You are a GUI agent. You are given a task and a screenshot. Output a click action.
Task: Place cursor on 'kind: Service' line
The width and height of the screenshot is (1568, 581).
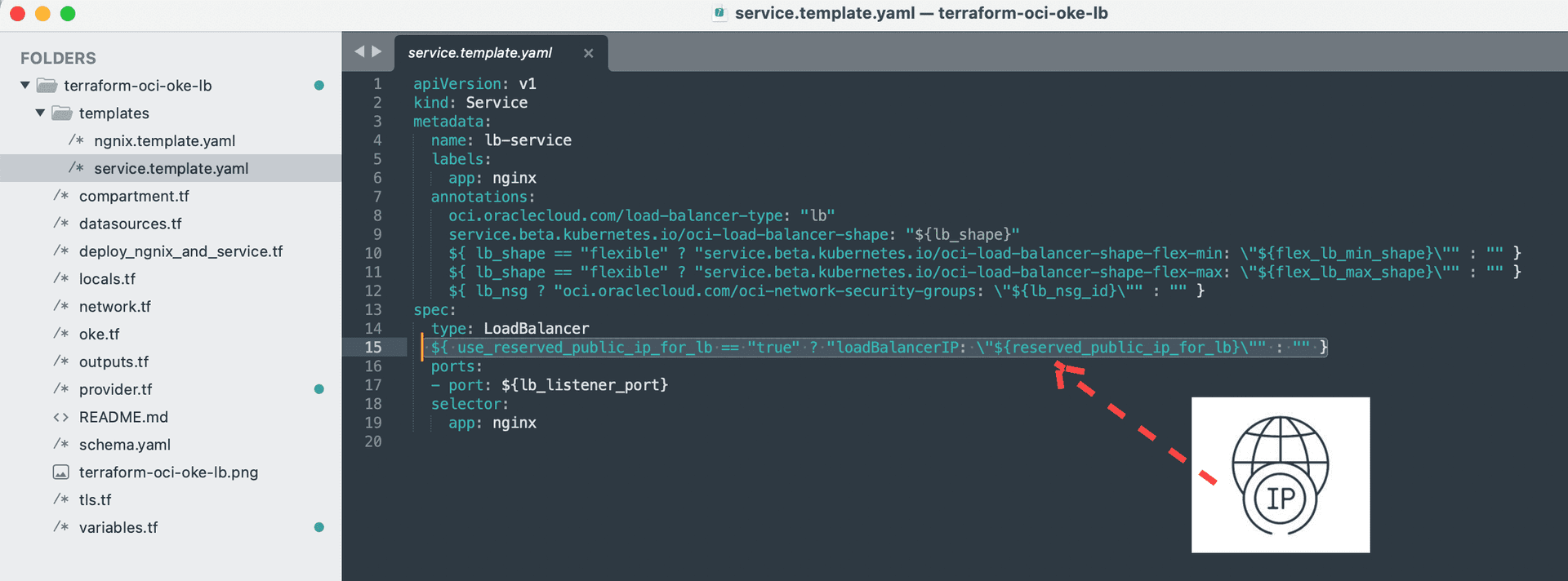coord(470,103)
